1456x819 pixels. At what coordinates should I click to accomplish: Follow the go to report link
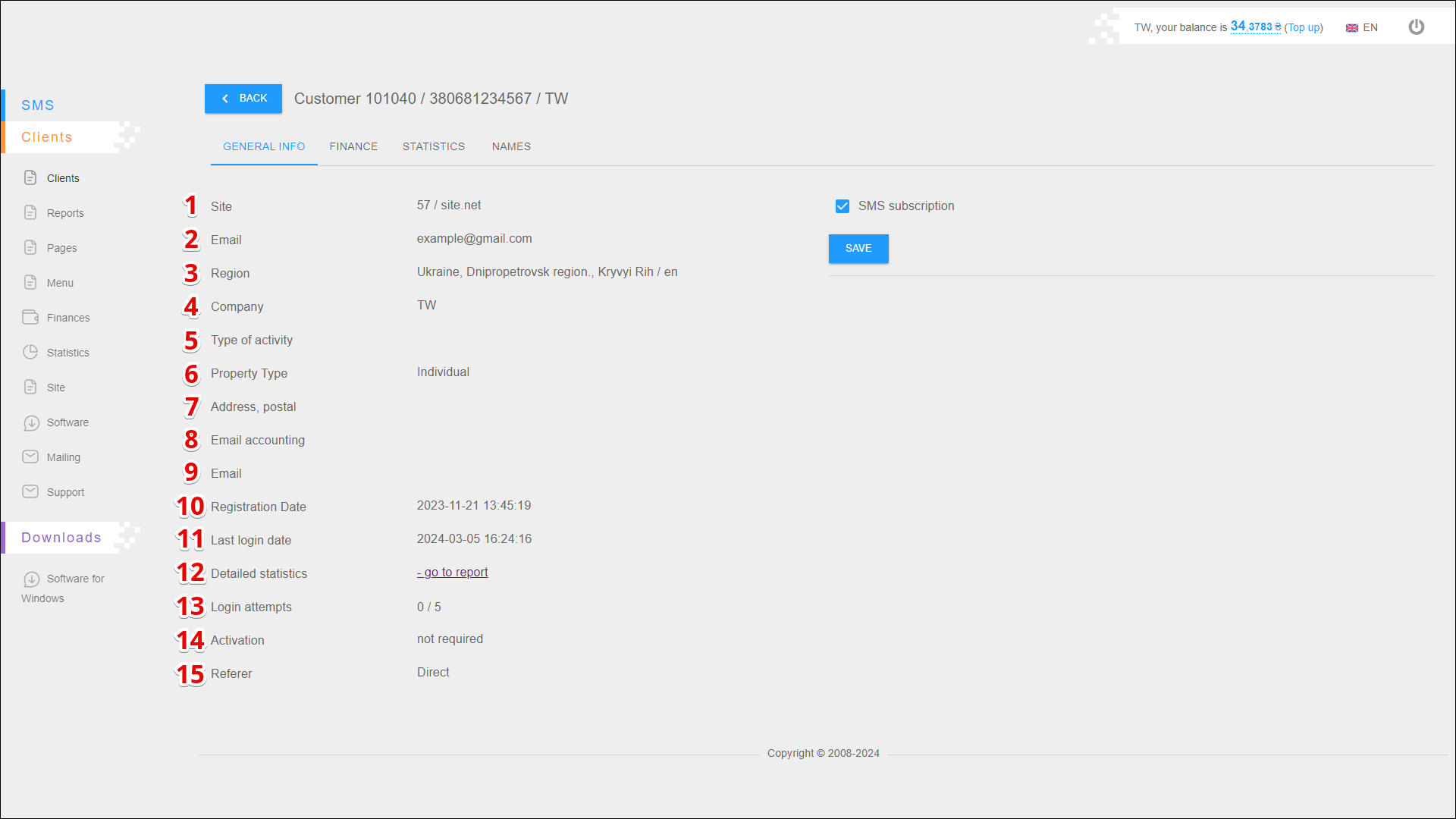[x=453, y=573]
